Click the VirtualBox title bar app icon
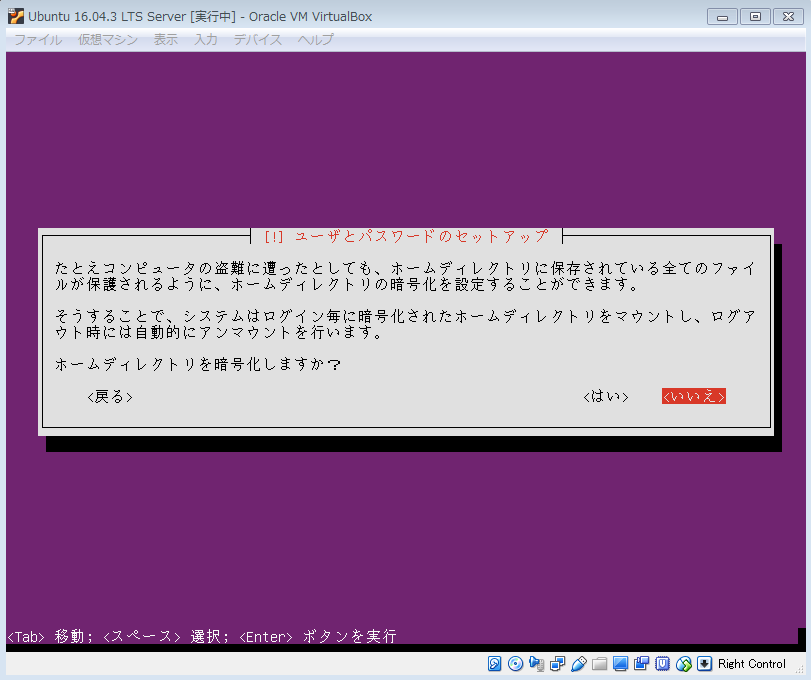 [16, 16]
